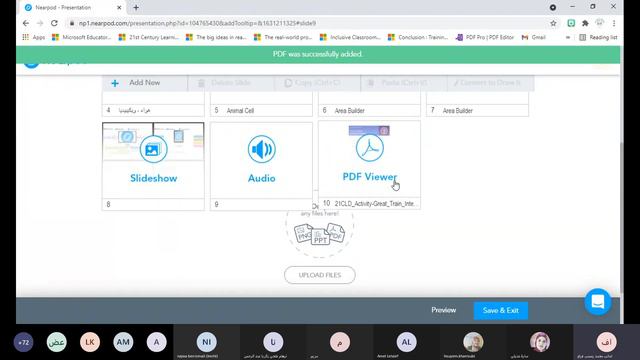The width and height of the screenshot is (640, 360).
Task: Click Convert to Draw It button
Action: click(x=491, y=83)
